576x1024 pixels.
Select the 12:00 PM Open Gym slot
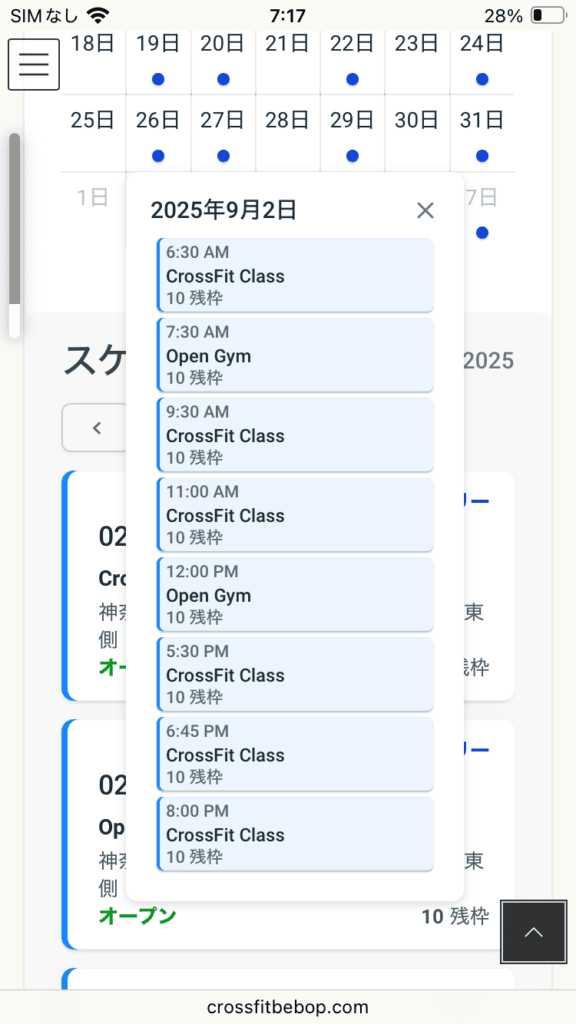coord(295,594)
